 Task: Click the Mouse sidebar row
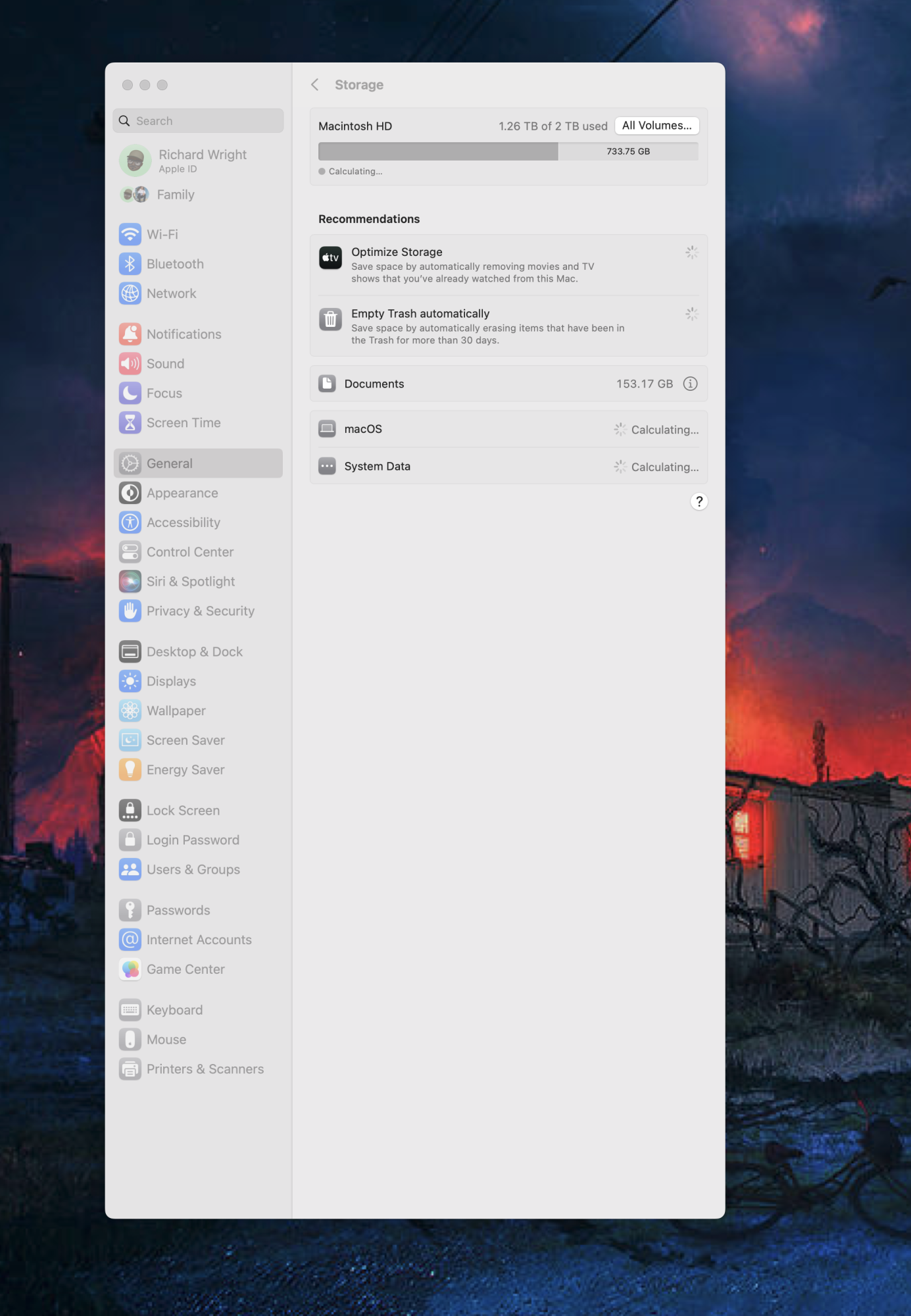[x=198, y=1040]
